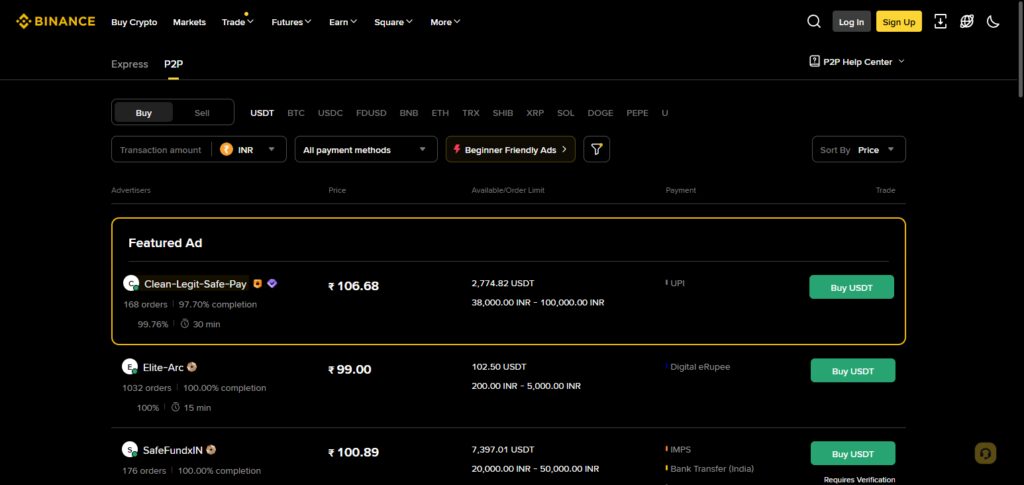1024x485 pixels.
Task: Click the page vertical scrollbar
Action: coord(1020,49)
